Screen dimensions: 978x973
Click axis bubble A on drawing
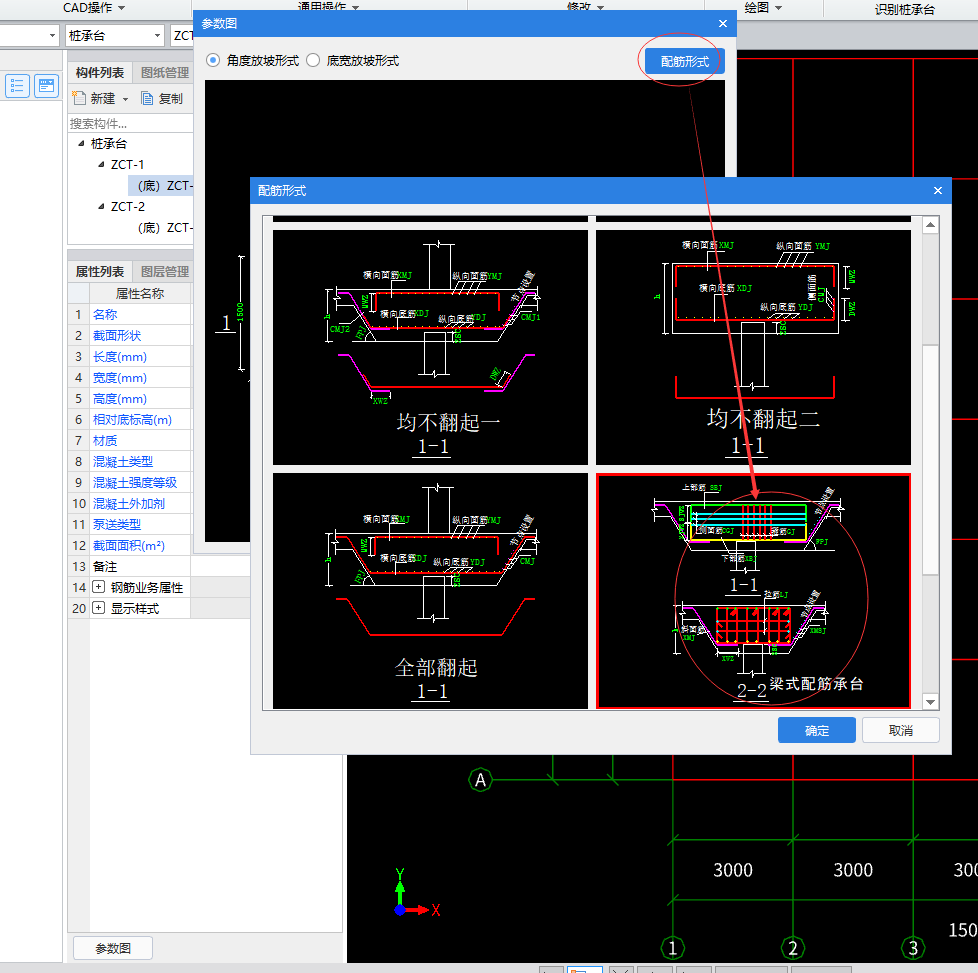480,780
